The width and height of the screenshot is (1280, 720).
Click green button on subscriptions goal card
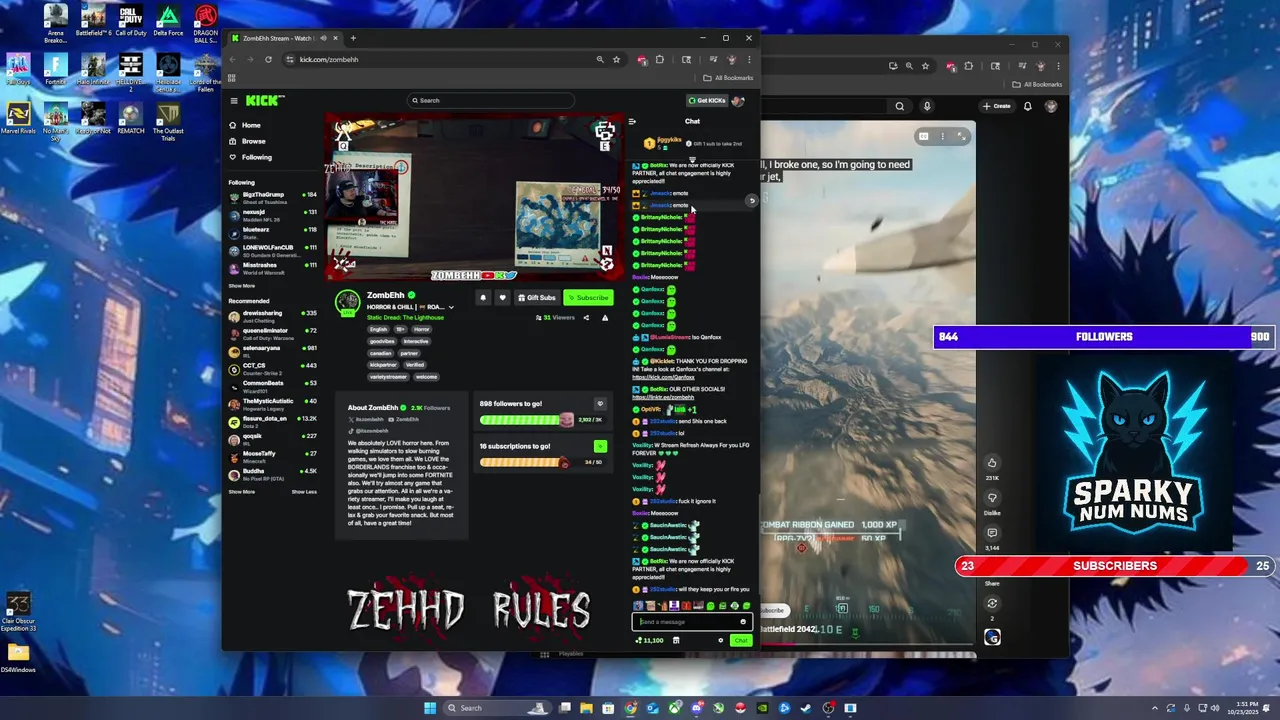600,446
